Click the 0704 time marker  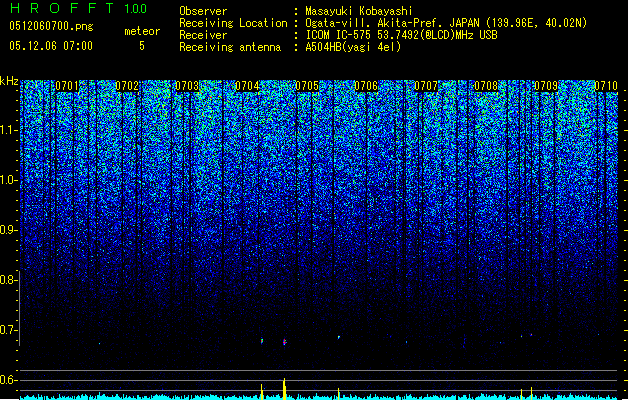pyautogui.click(x=247, y=86)
